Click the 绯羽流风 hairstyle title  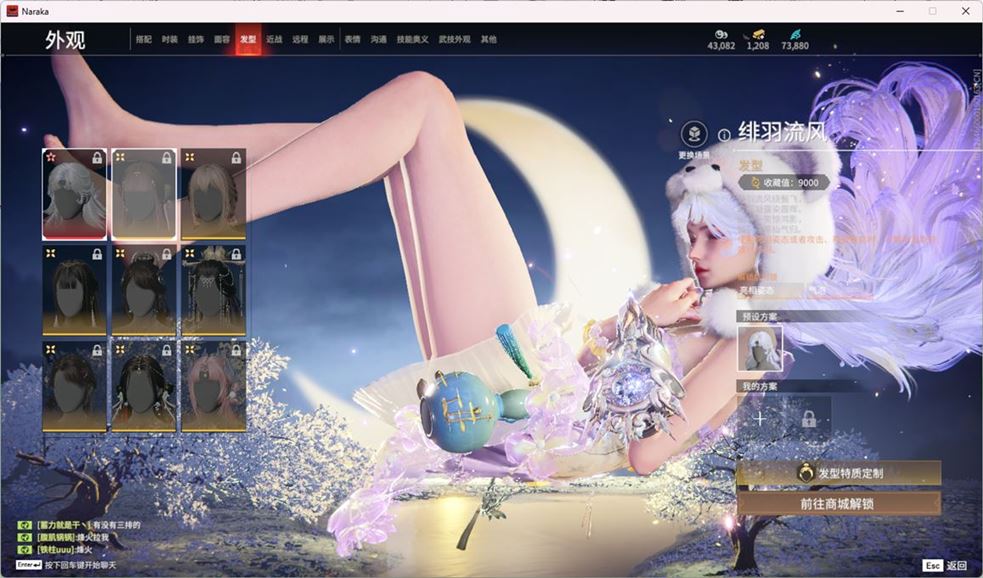pos(782,132)
